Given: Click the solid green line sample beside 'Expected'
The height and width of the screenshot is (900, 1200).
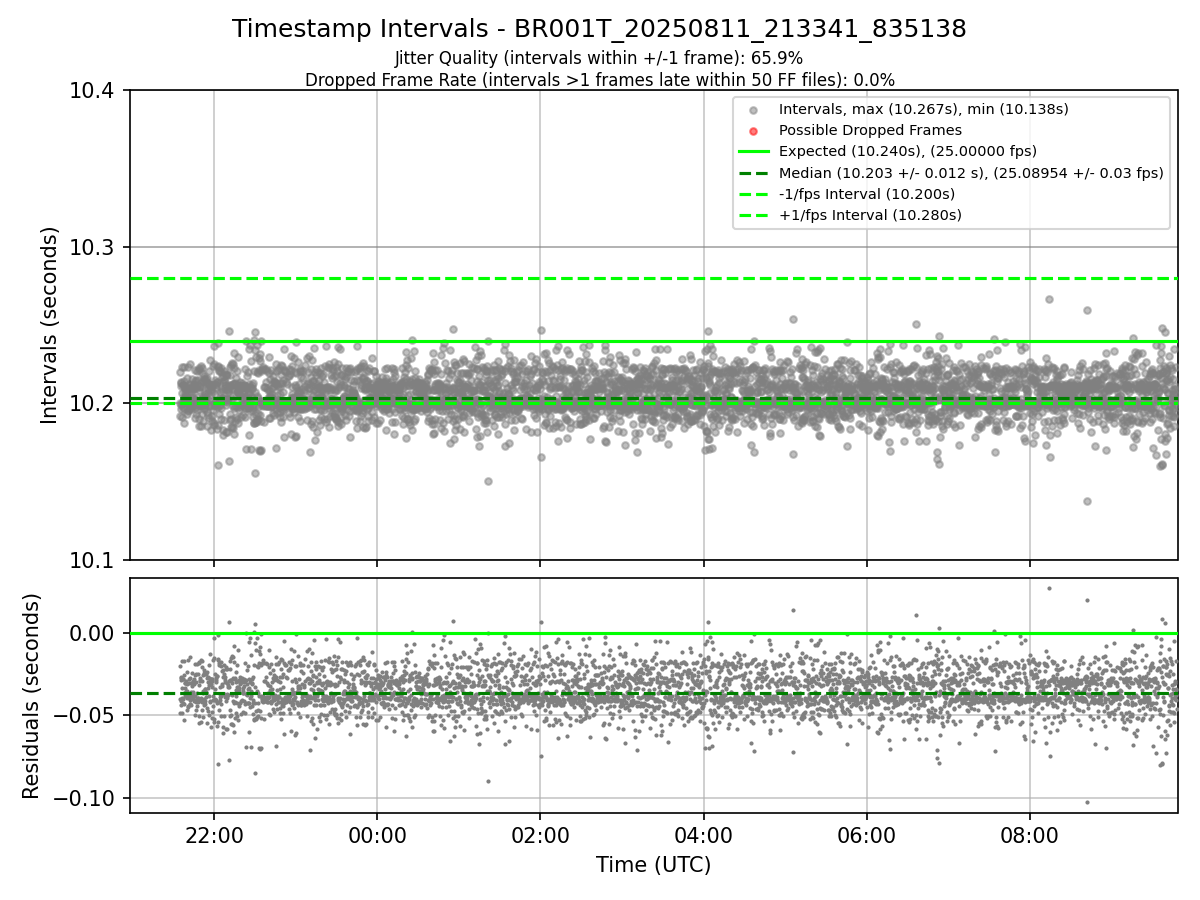Looking at the screenshot, I should (754, 152).
